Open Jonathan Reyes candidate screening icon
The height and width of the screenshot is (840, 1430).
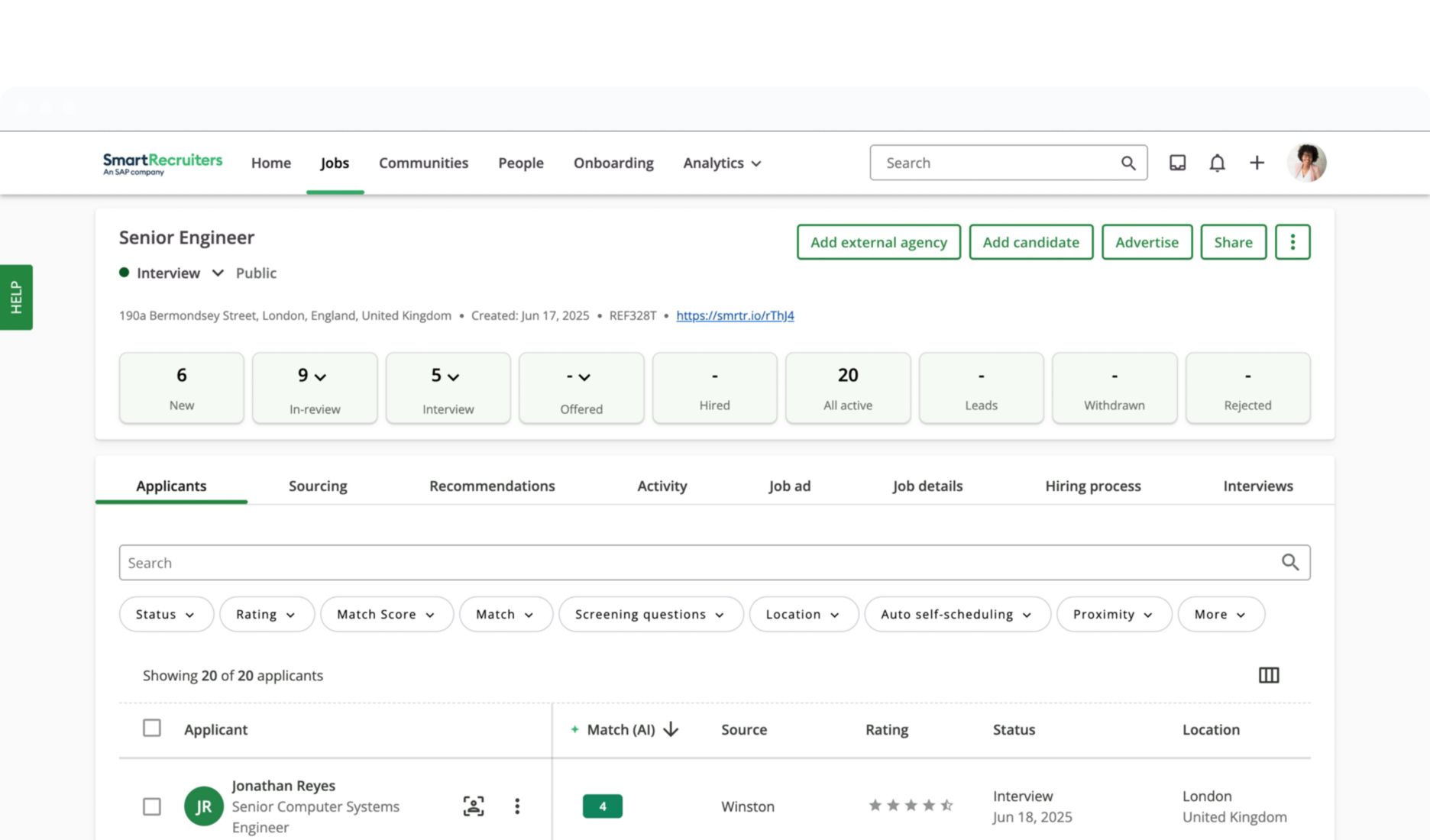(474, 806)
